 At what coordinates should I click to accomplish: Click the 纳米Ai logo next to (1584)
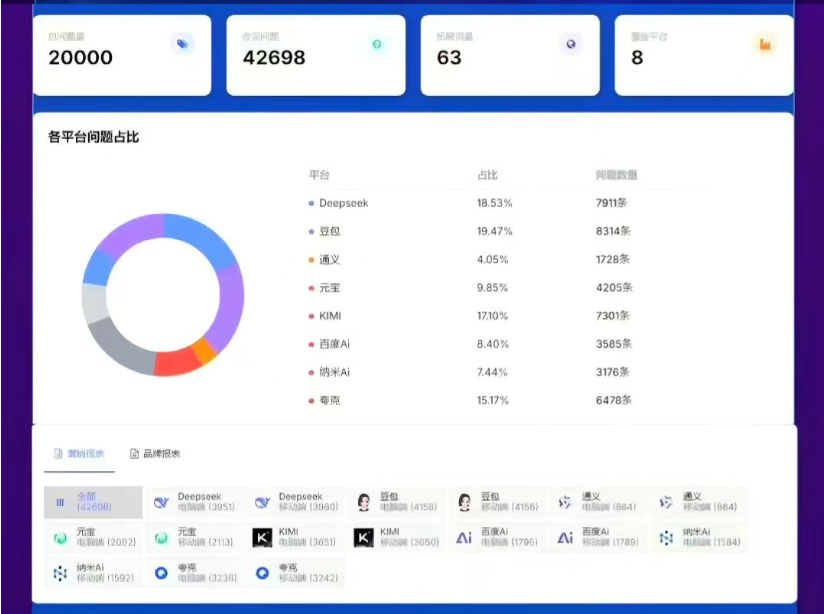(666, 538)
